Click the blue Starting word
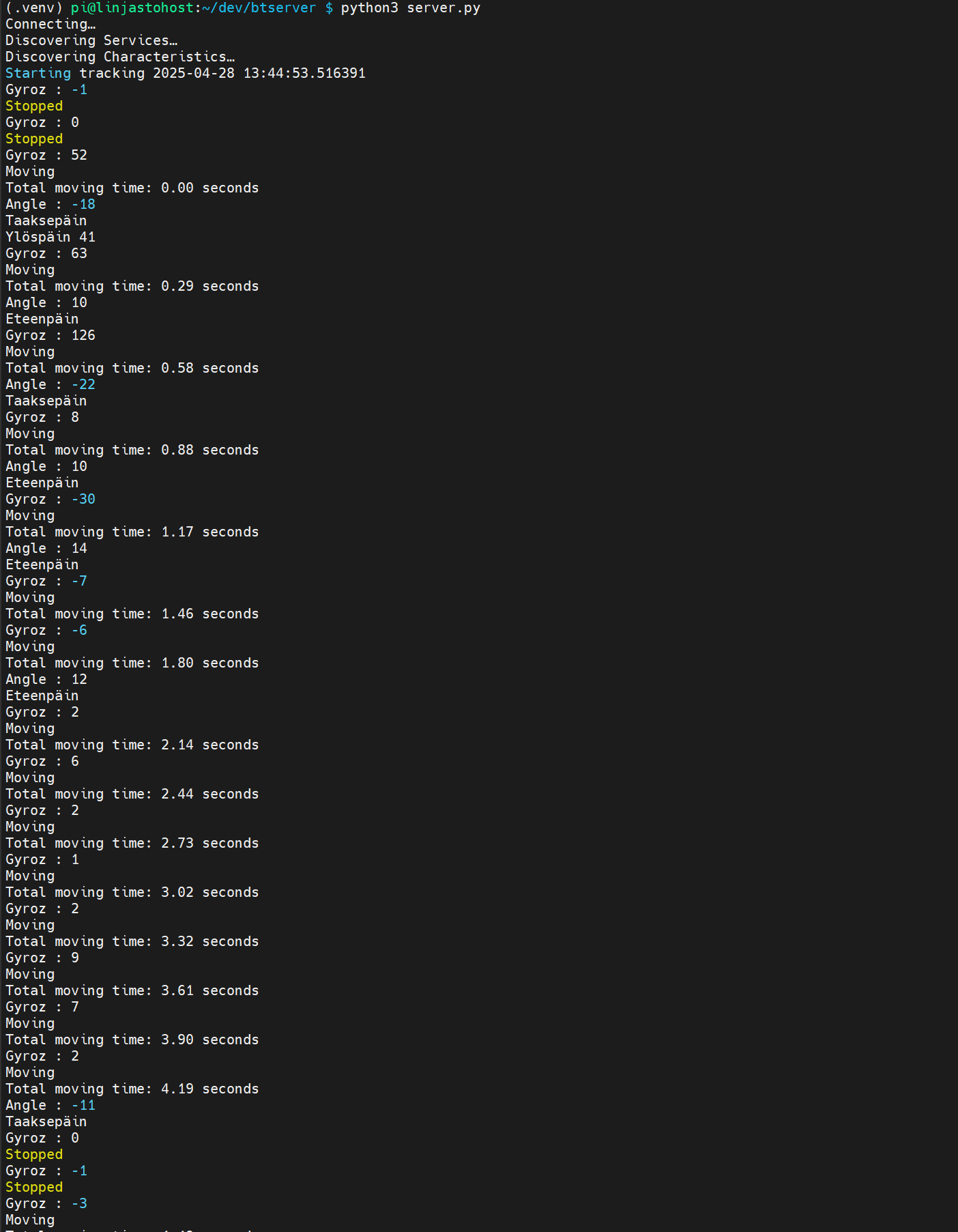The image size is (958, 1232). (x=38, y=74)
